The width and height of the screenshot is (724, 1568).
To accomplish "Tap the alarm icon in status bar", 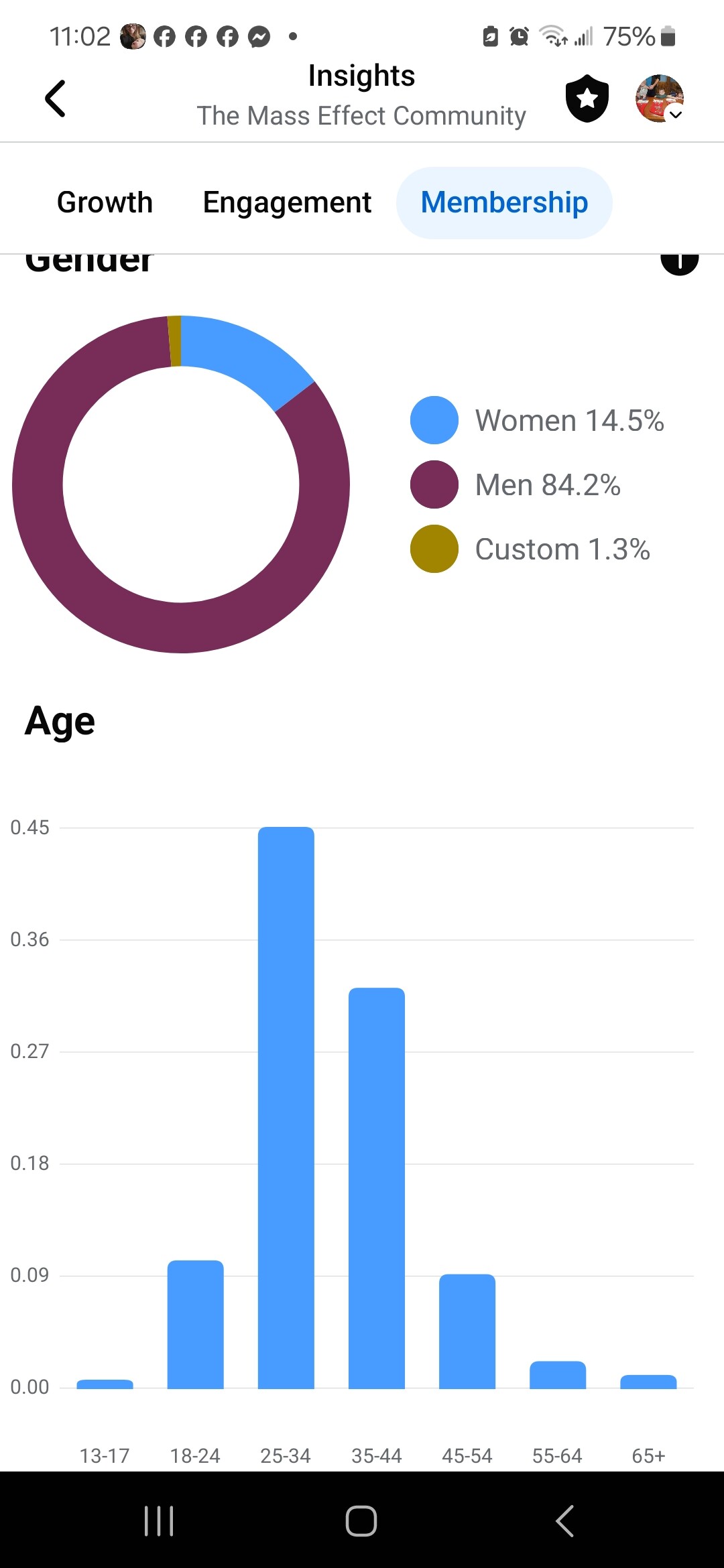I will 519,36.
